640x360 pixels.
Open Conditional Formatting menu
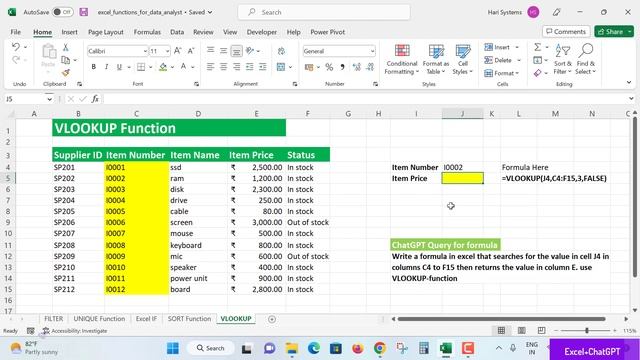click(402, 60)
